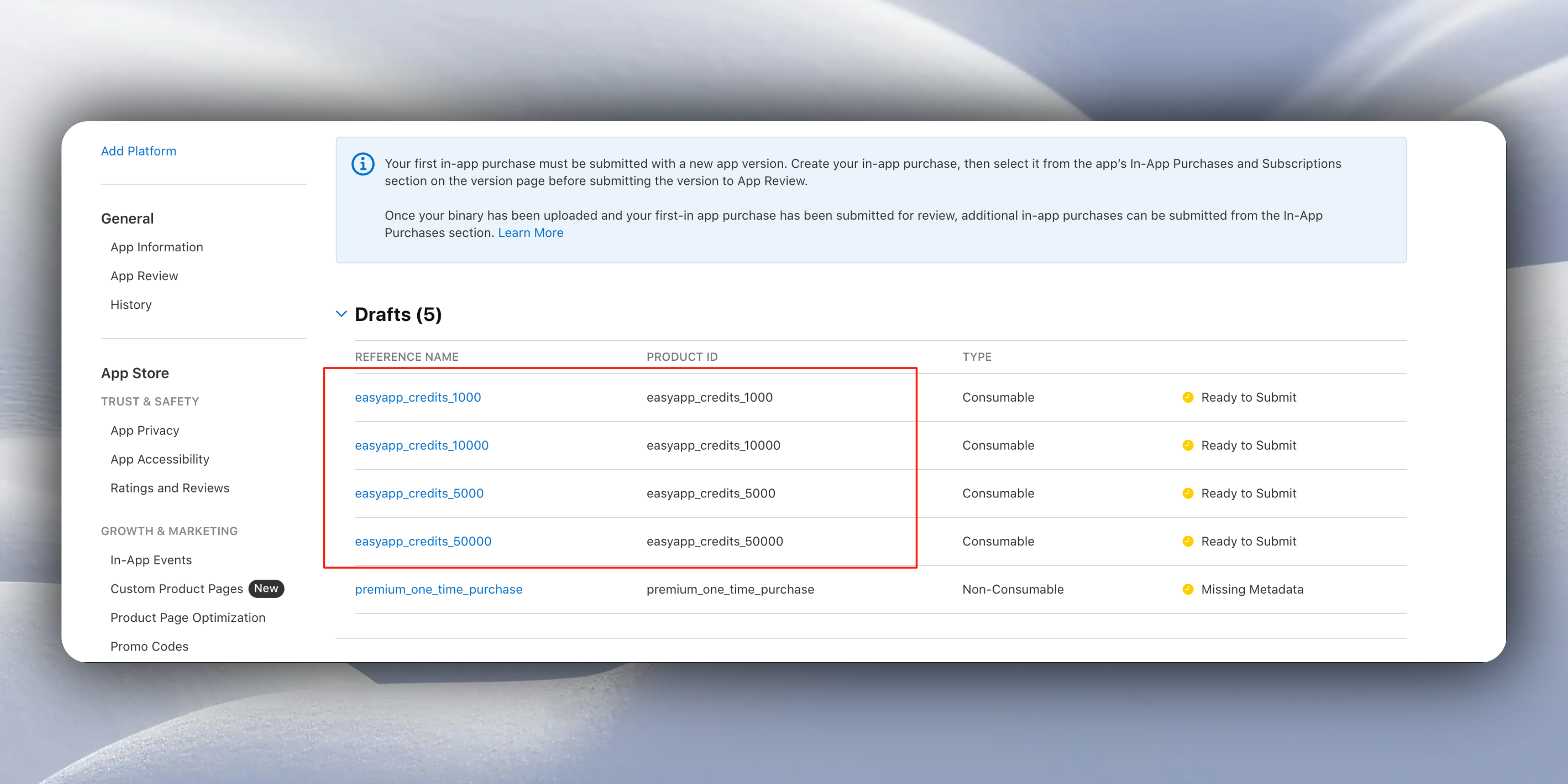The image size is (1568, 784).
Task: Open the premium_one_time_purchase draft
Action: [438, 589]
